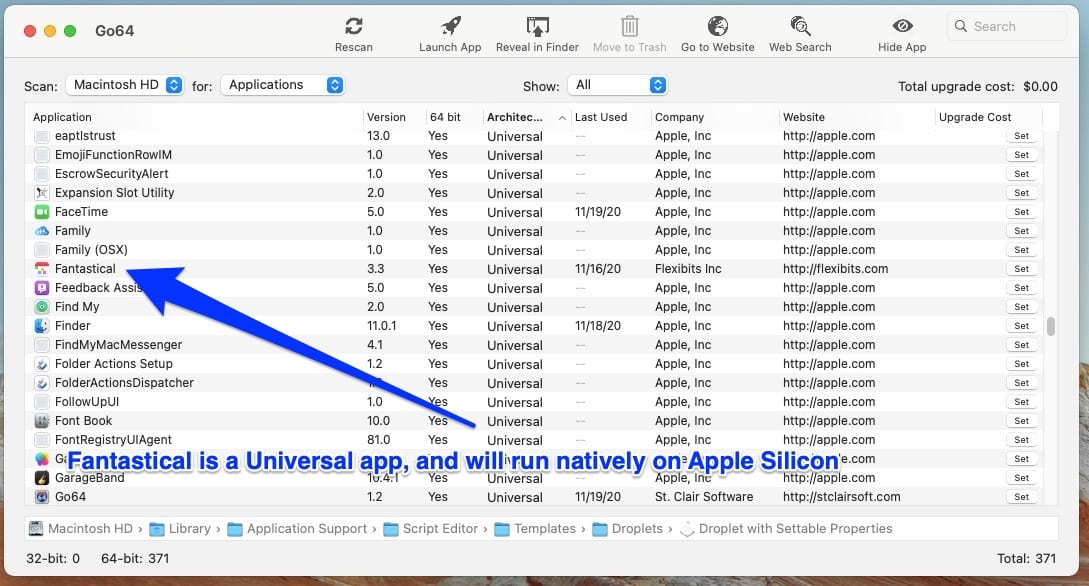Click Set button for GarageBand row
This screenshot has width=1089, height=586.
(1021, 478)
